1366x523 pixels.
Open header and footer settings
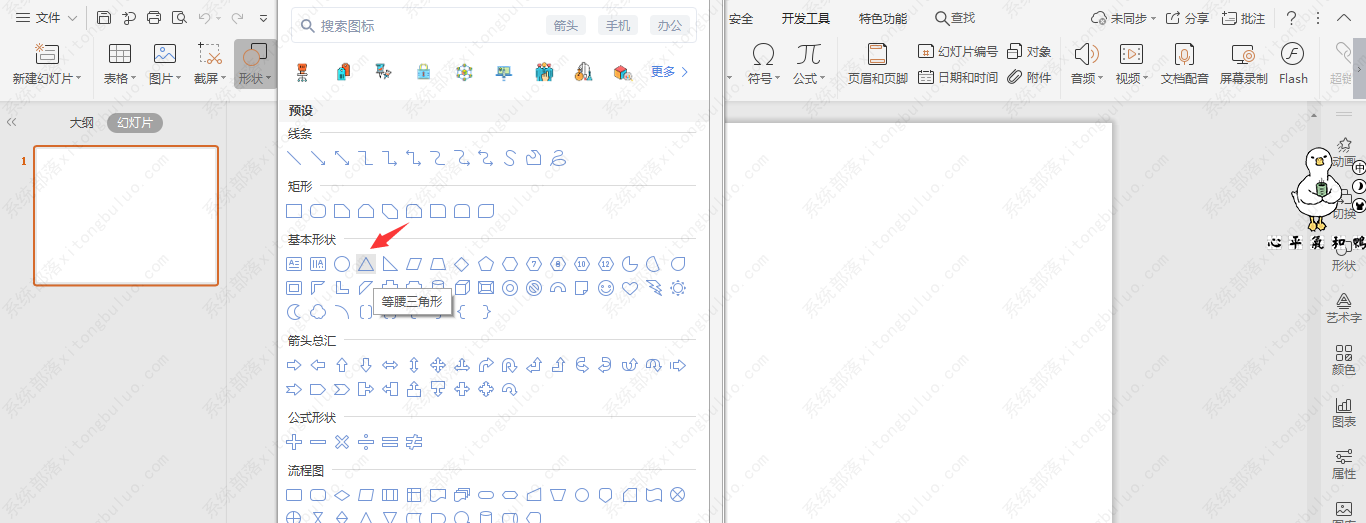877,63
